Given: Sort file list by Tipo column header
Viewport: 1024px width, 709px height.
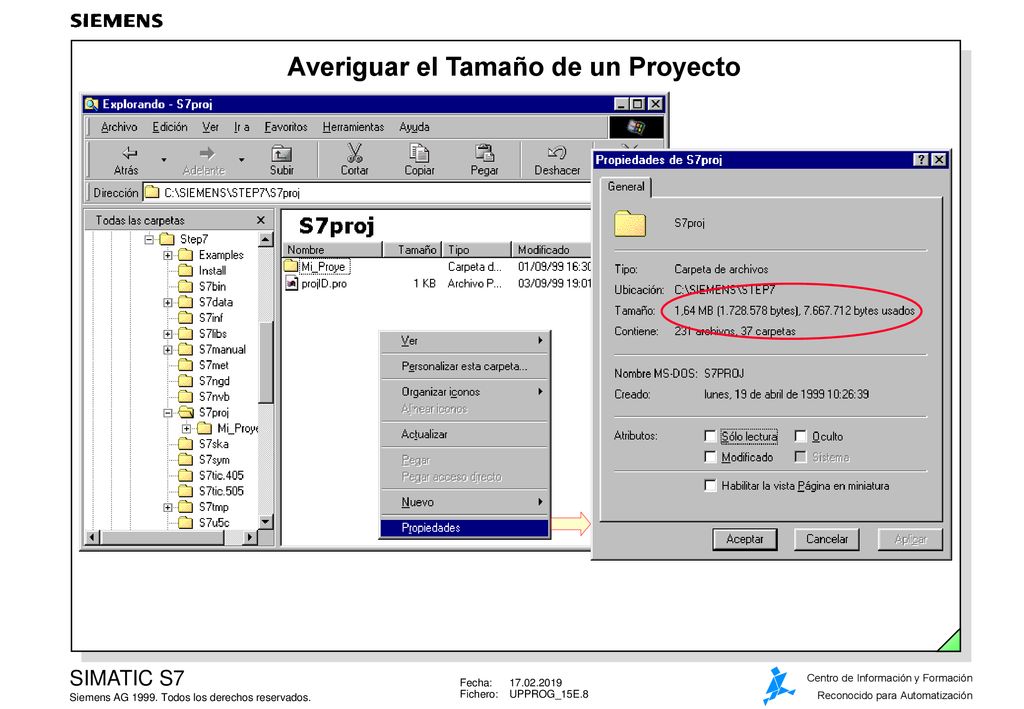Looking at the screenshot, I should pyautogui.click(x=477, y=249).
